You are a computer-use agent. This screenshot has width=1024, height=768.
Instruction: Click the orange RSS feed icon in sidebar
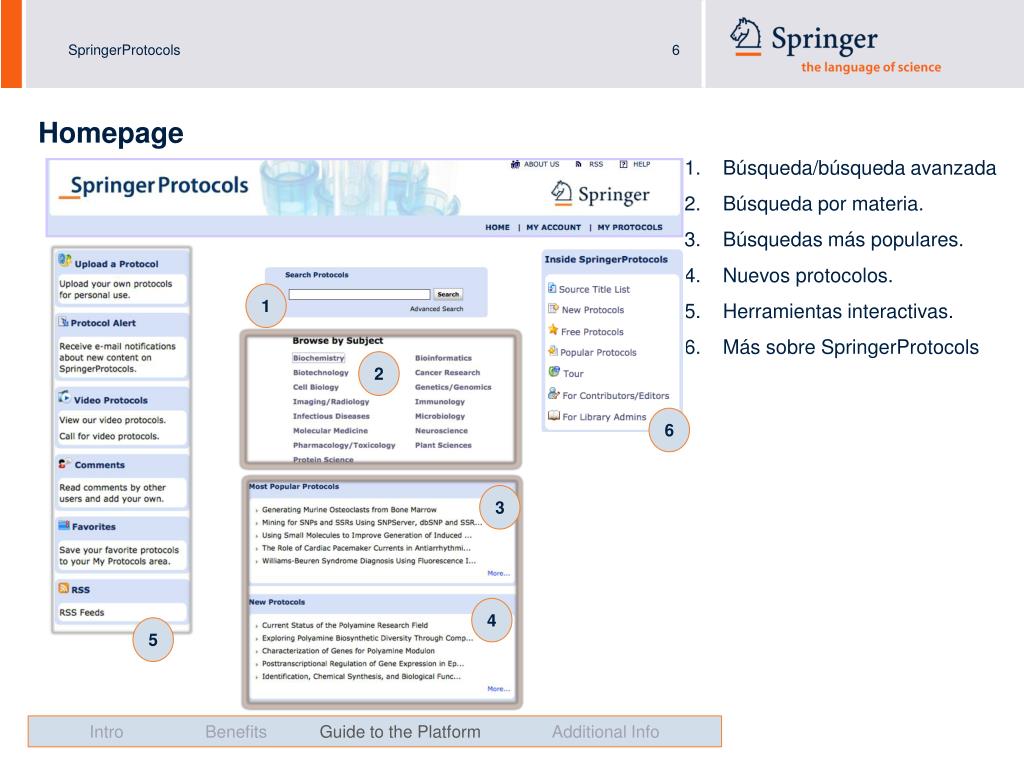pos(63,588)
